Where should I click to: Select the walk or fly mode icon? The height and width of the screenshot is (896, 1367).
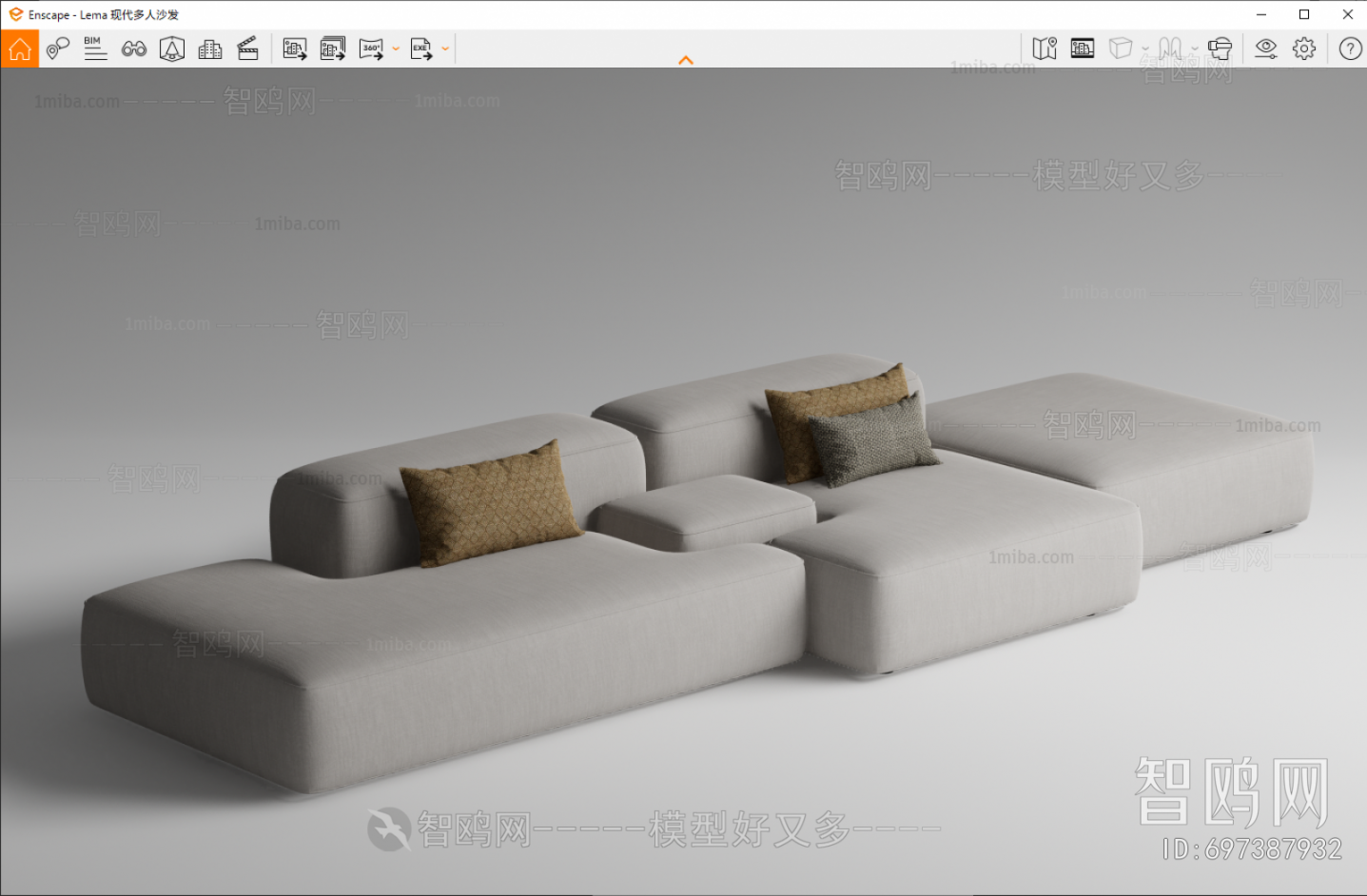[1171, 49]
